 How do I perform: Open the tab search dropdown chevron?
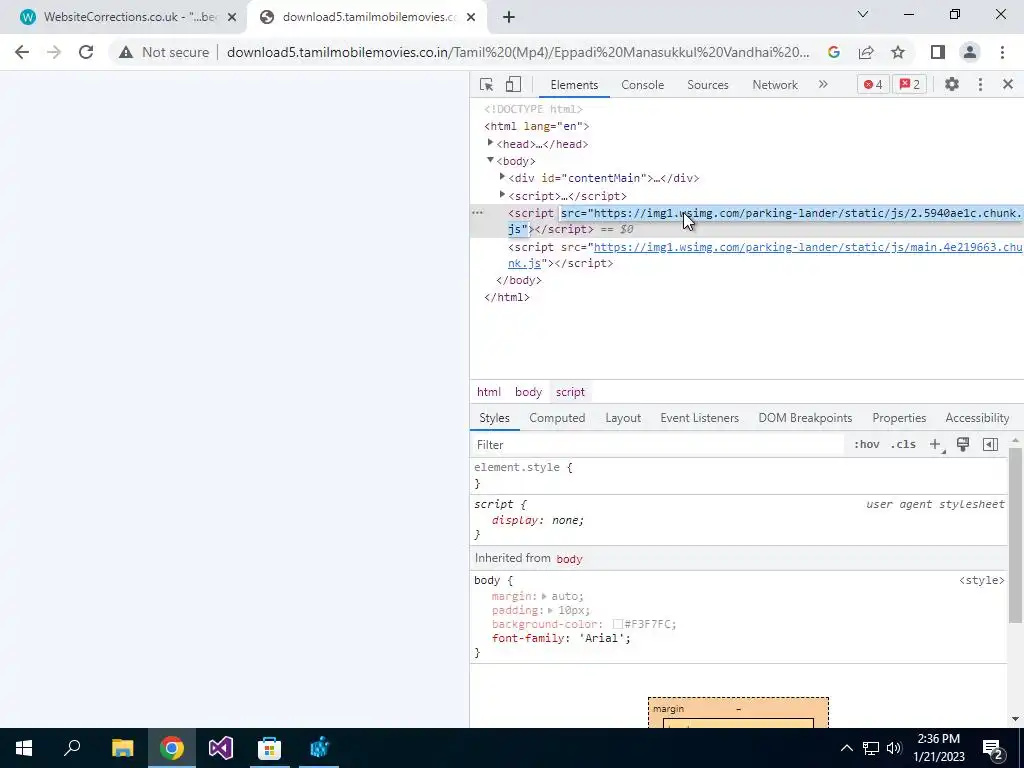[x=863, y=14]
